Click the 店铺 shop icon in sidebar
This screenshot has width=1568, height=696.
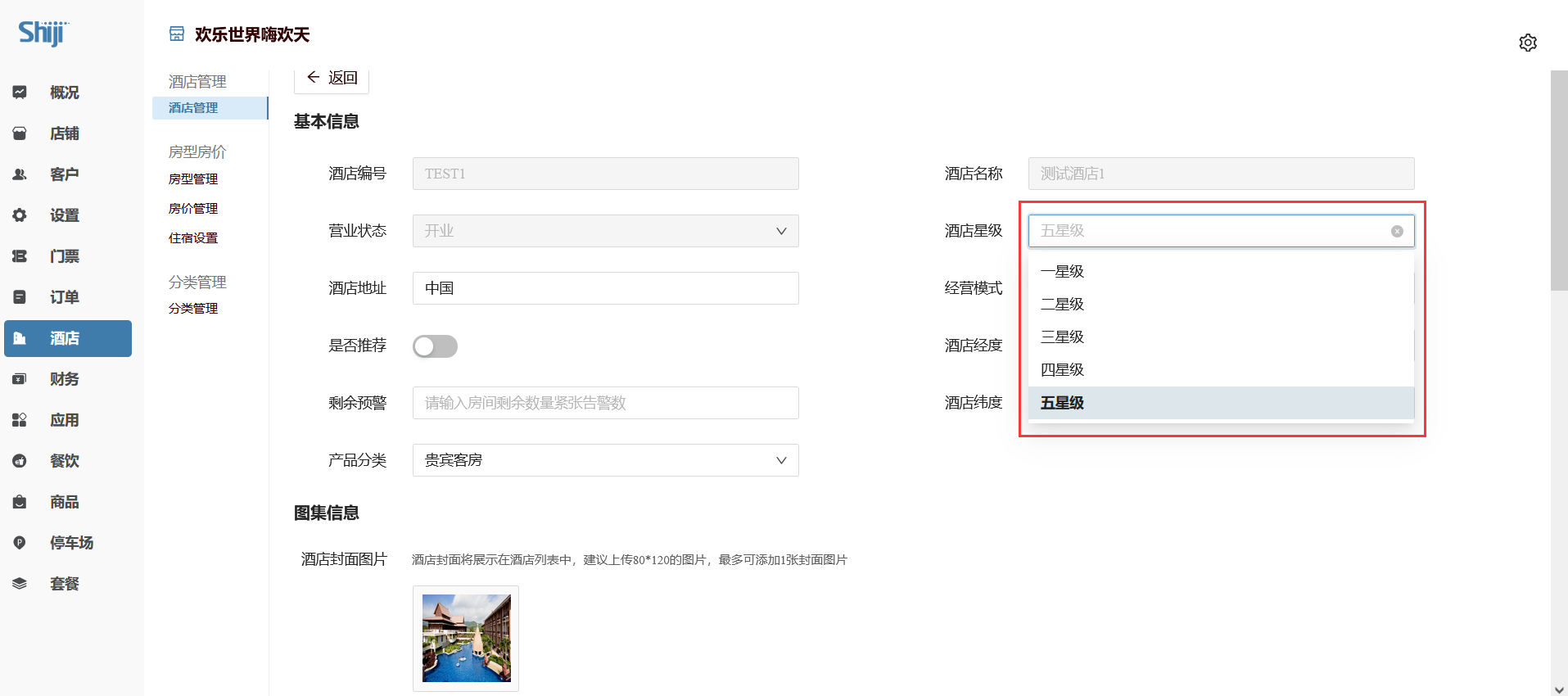coord(20,133)
